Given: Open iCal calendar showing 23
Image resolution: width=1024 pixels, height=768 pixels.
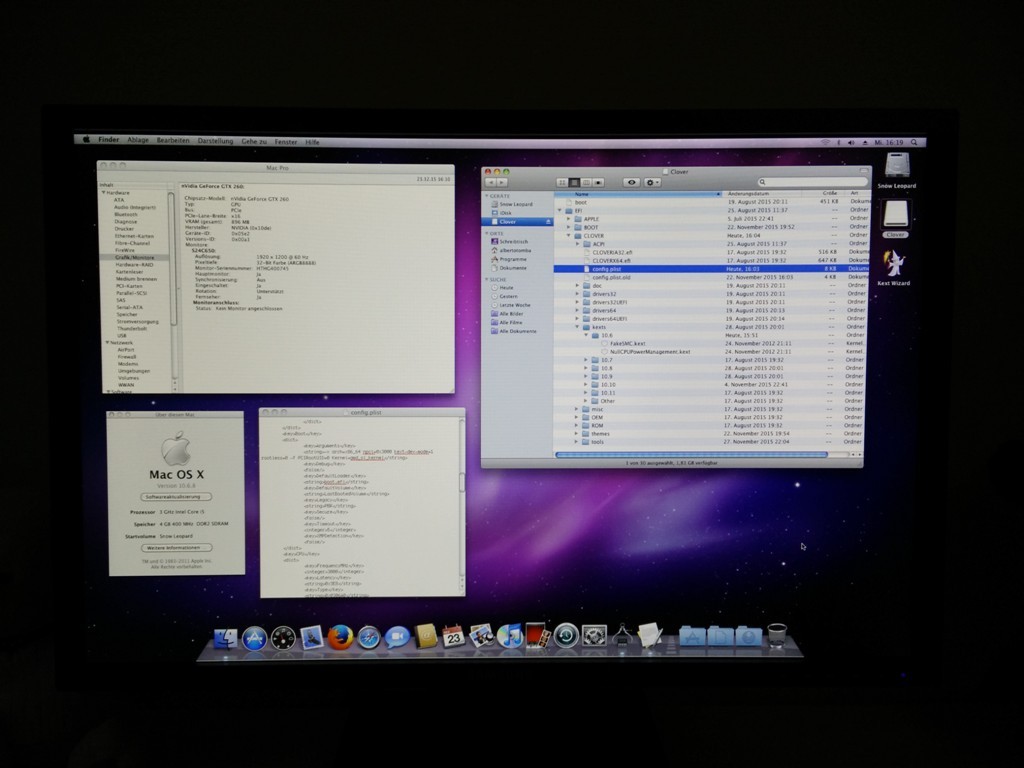Looking at the screenshot, I should [x=453, y=636].
